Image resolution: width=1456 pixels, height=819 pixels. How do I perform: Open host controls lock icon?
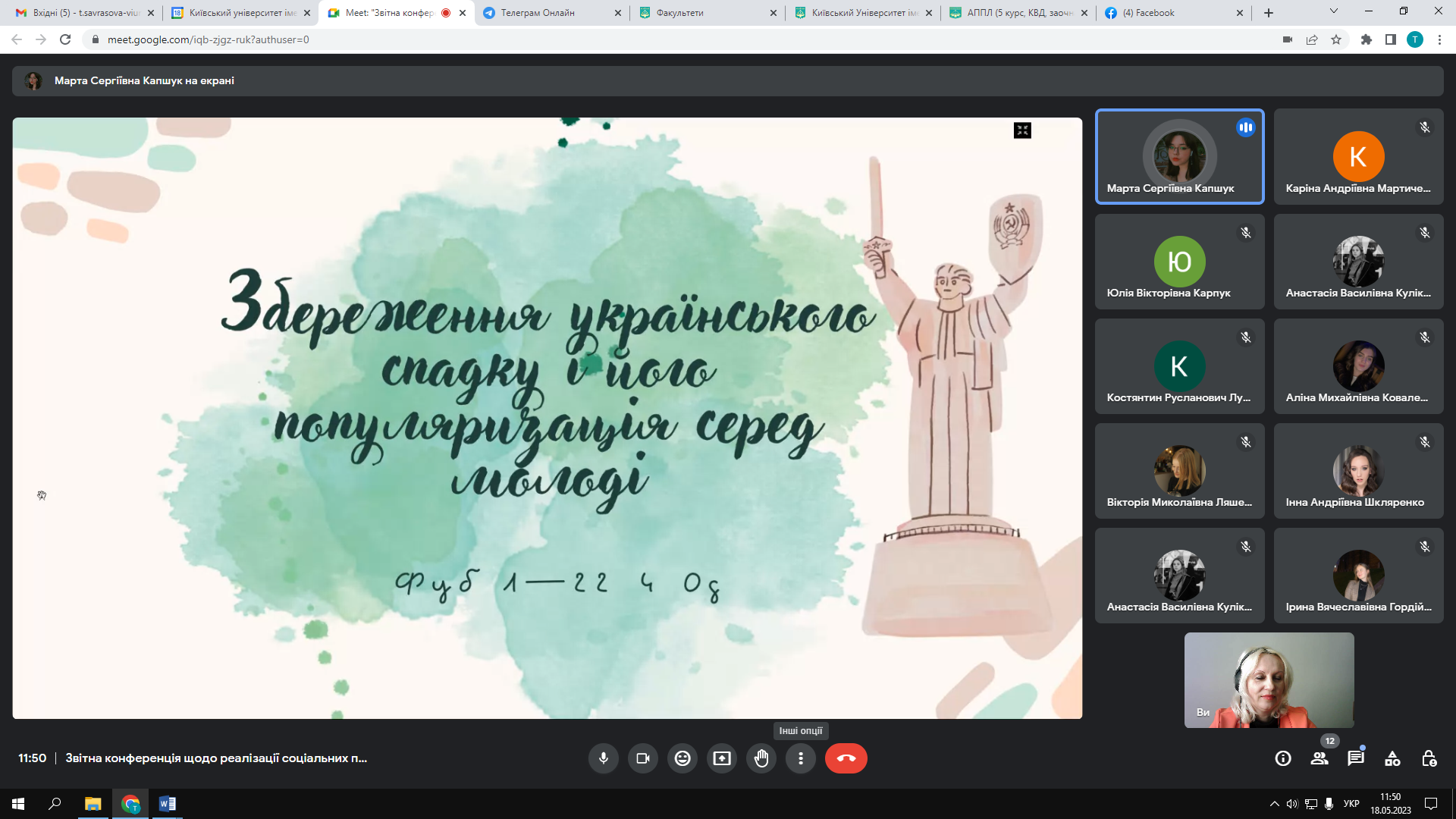(x=1429, y=758)
